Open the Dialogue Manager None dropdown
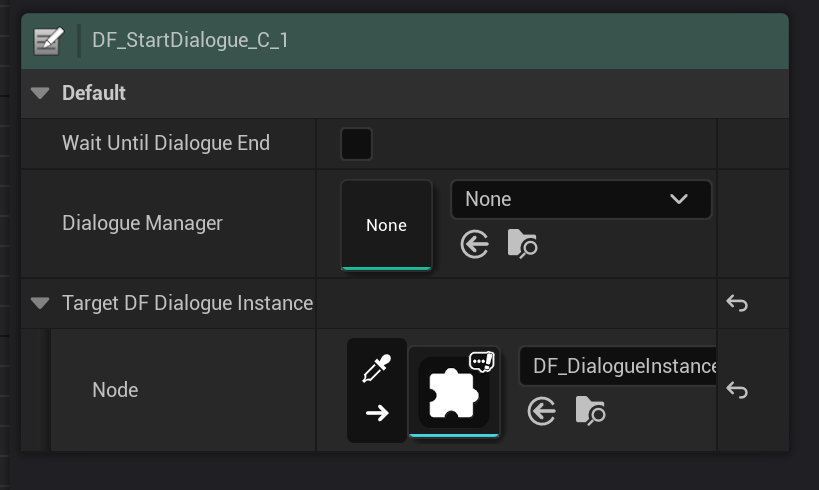 click(581, 199)
